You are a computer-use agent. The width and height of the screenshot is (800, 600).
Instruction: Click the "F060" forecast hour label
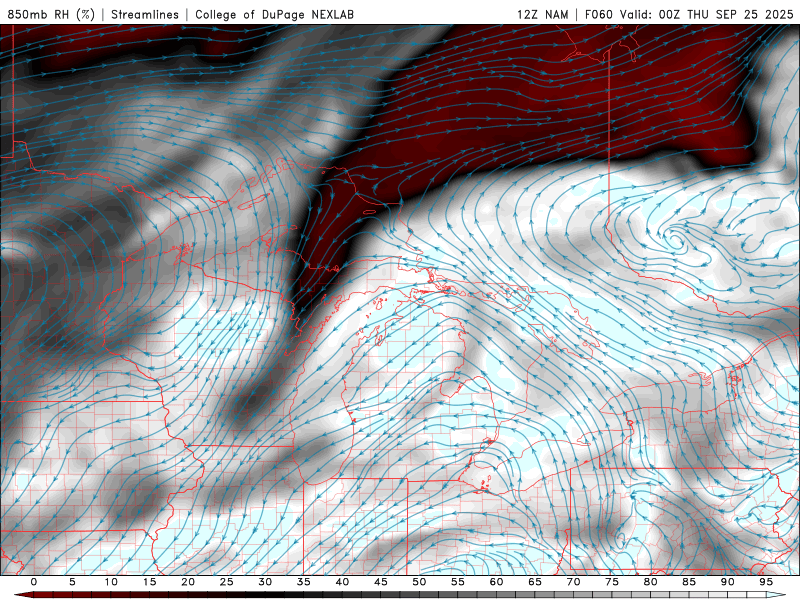(598, 14)
